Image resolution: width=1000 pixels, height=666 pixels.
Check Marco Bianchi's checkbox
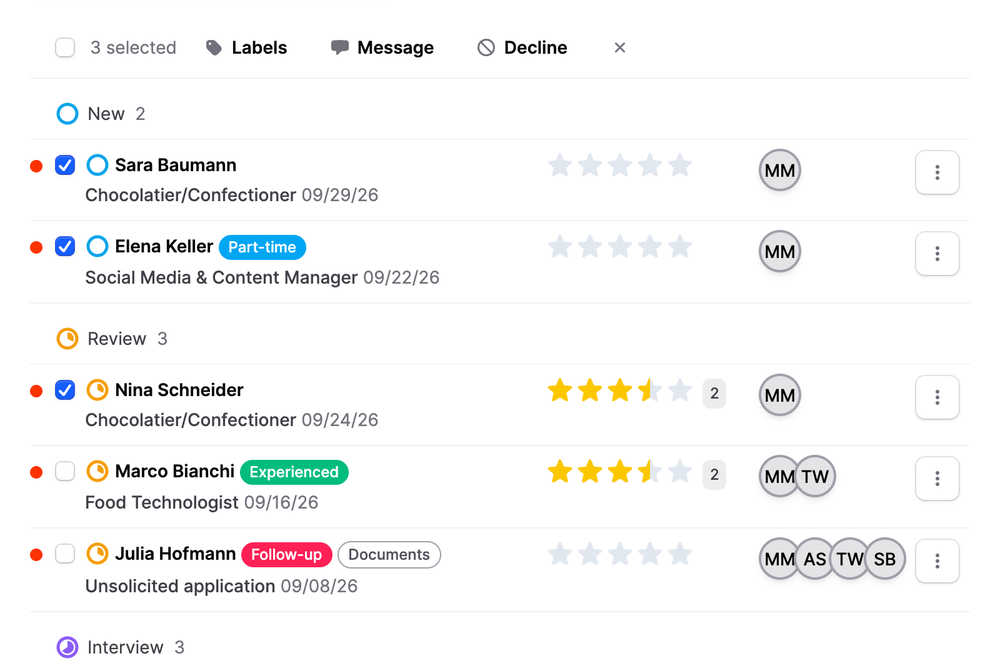coord(65,471)
